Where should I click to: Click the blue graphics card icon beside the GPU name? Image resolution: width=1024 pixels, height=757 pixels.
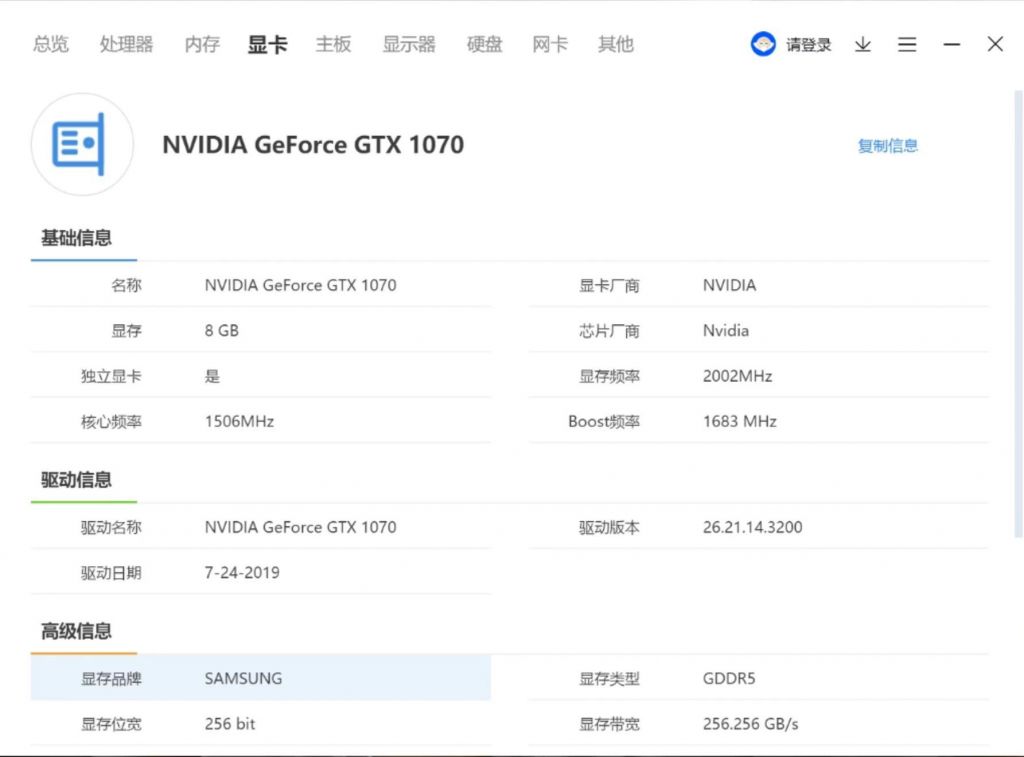coord(82,143)
